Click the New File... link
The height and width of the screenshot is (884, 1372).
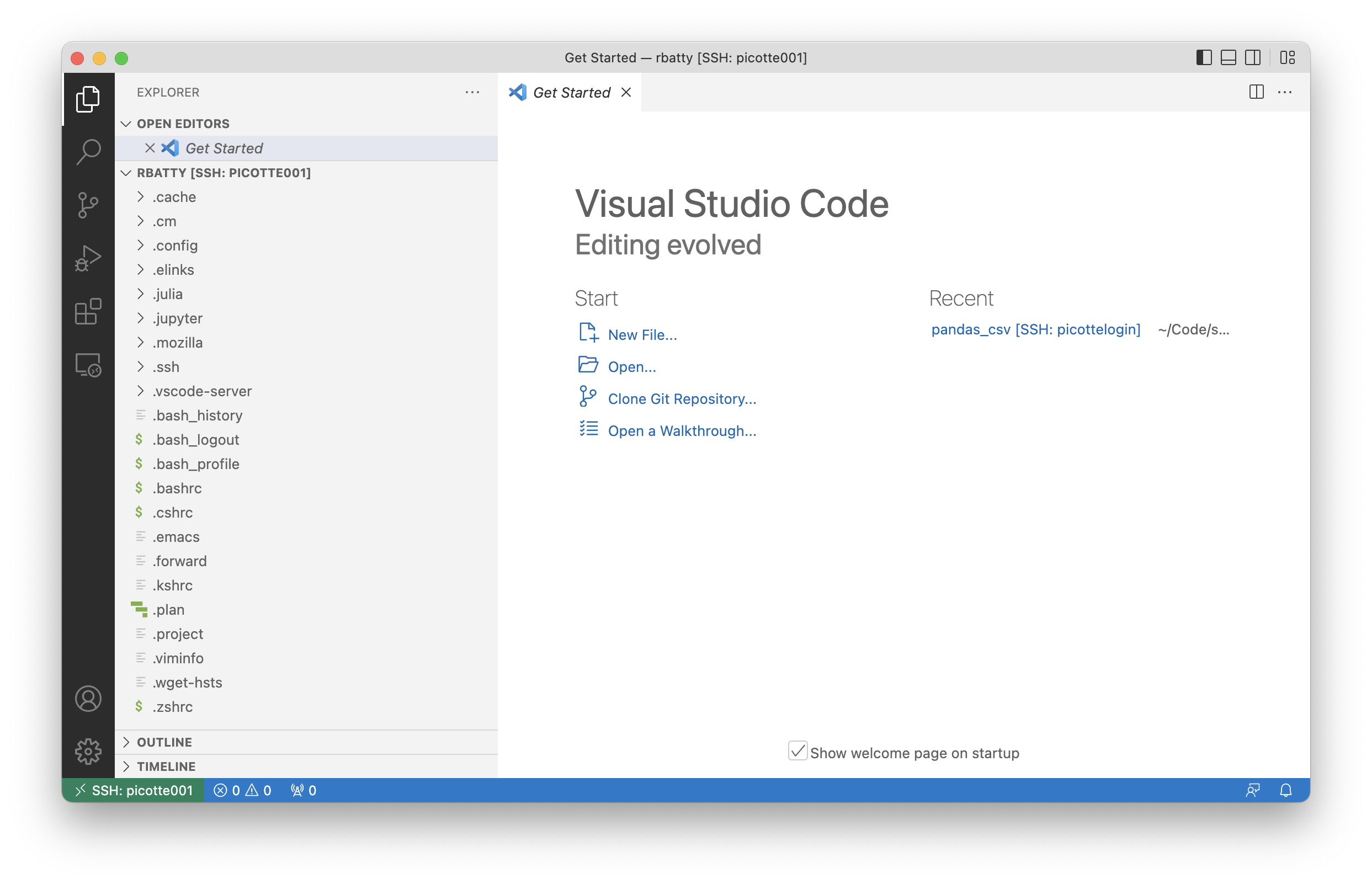[x=642, y=334]
